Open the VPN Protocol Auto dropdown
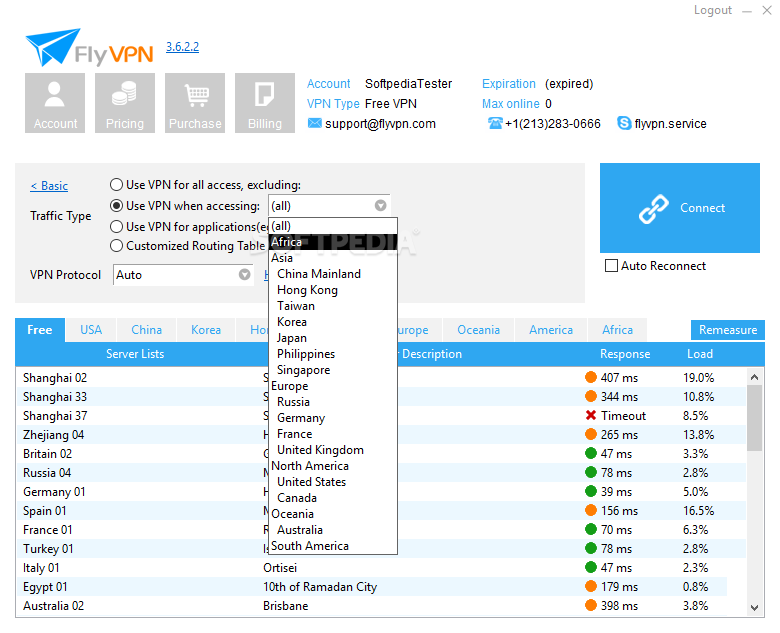Viewport: 780px width, 633px height. pyautogui.click(x=183, y=275)
